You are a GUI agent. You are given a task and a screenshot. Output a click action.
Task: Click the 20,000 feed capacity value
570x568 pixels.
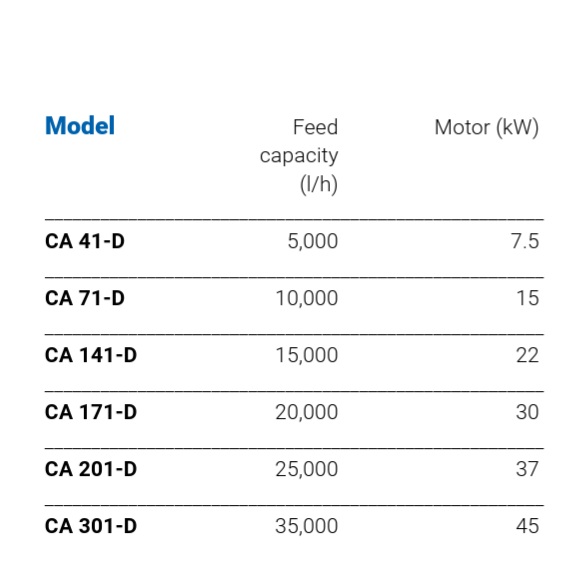point(307,412)
